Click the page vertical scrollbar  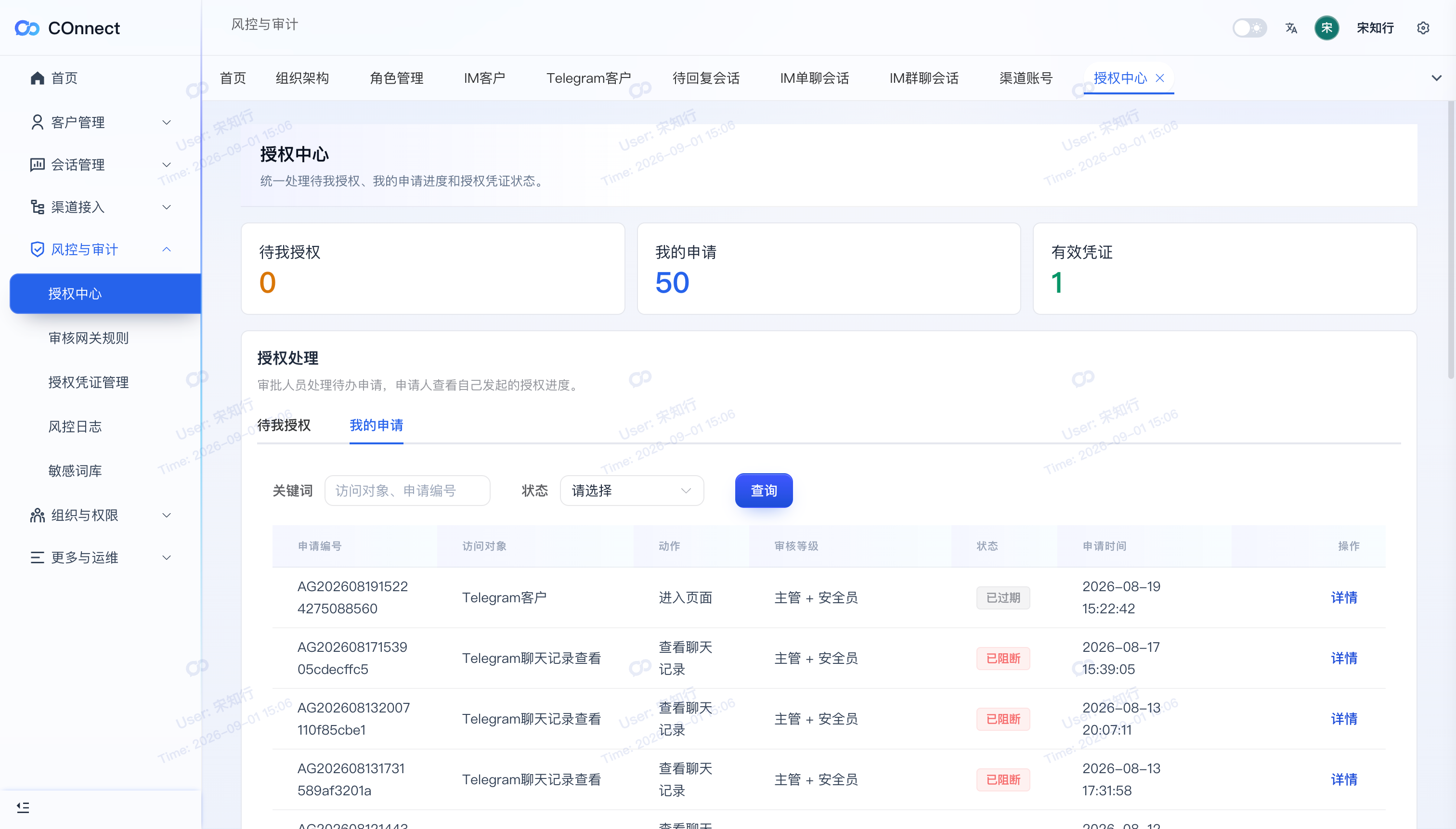[1451, 239]
